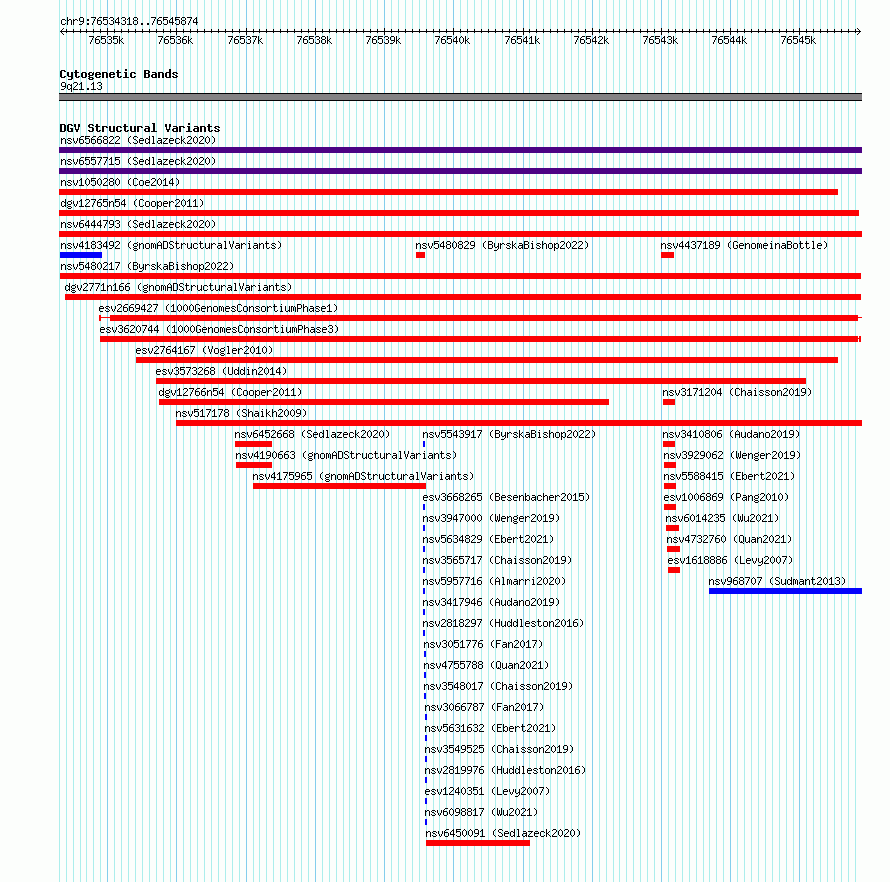Select variant nsv1050280 (Coe2014)
This screenshot has width=890, height=882.
tap(120, 182)
